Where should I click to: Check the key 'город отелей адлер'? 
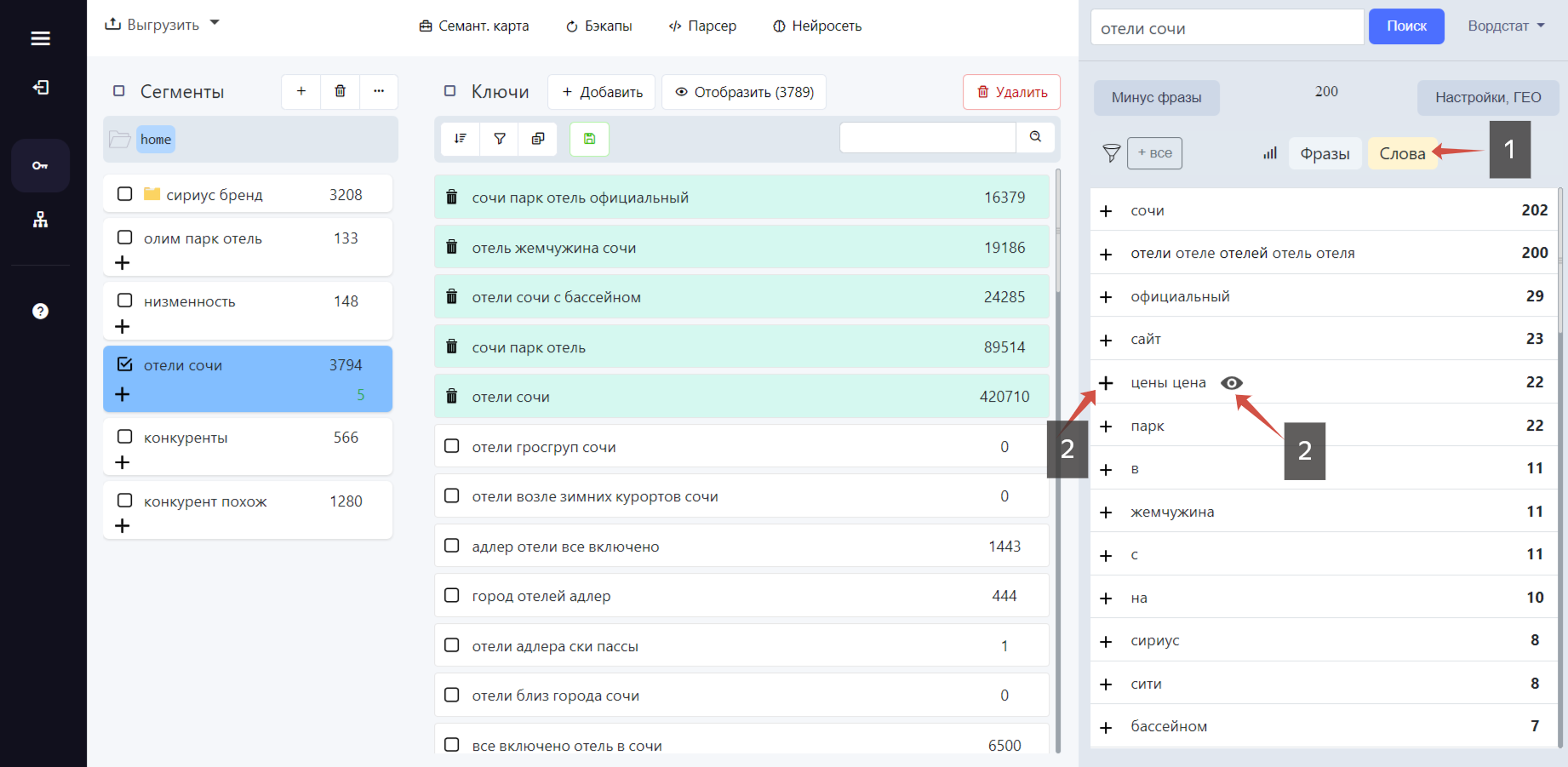click(452, 595)
